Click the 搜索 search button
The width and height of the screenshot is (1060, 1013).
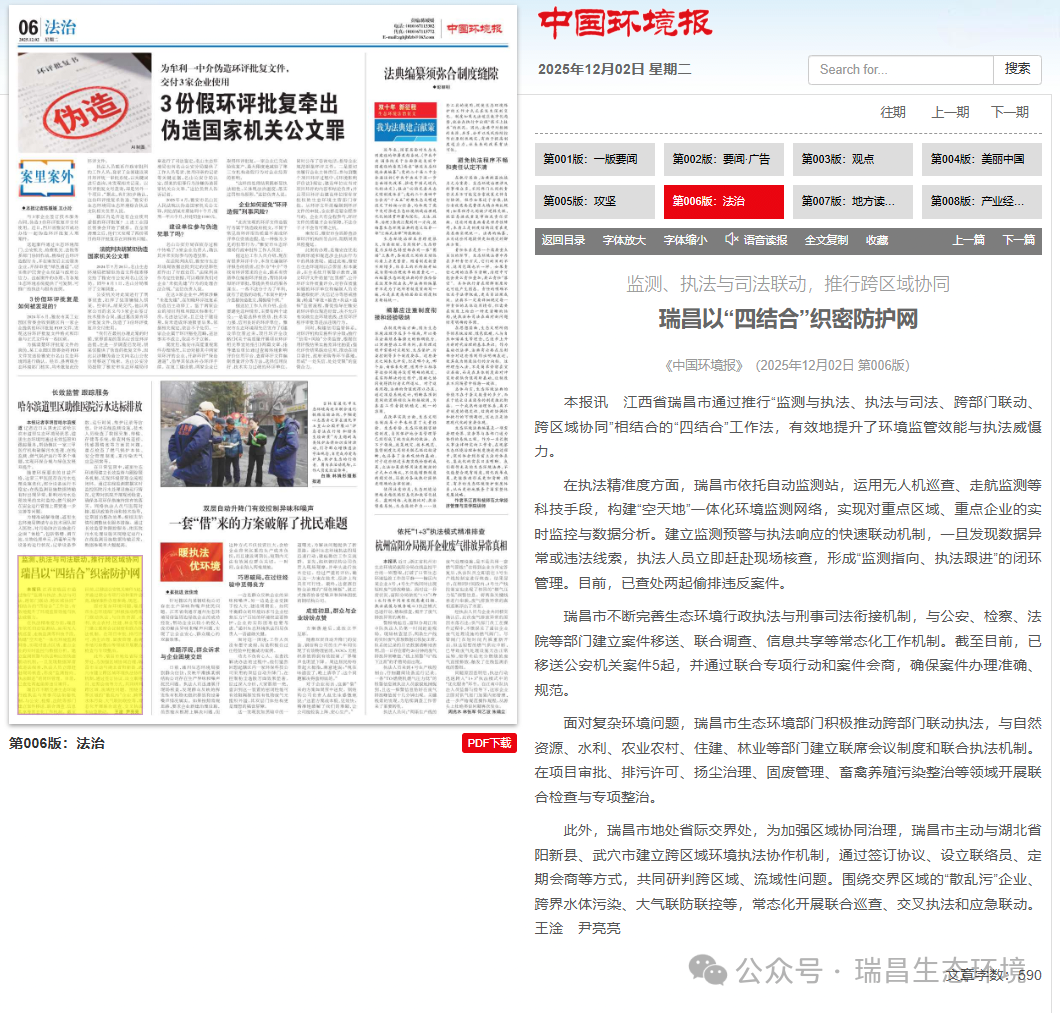[1017, 70]
